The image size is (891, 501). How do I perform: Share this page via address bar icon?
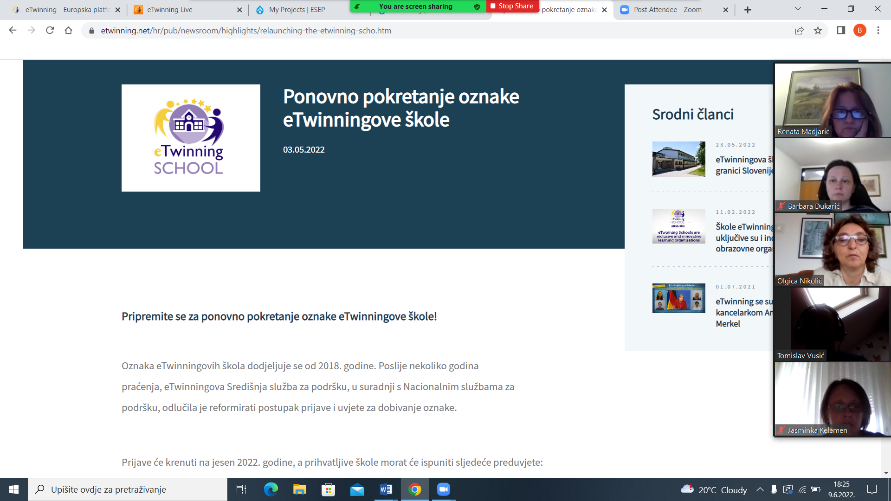tap(799, 31)
